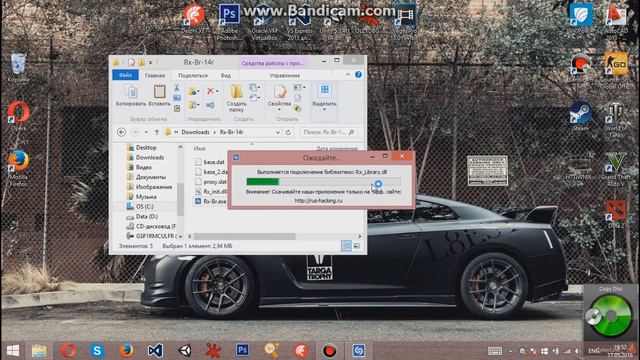Click the ENG language indicator in tray
The width and height of the screenshot is (640, 360).
tap(594, 351)
